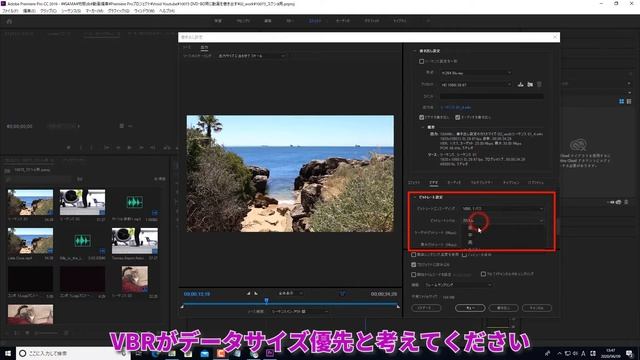
Task: Click the メタデータ button
Action: [x=426, y=308]
